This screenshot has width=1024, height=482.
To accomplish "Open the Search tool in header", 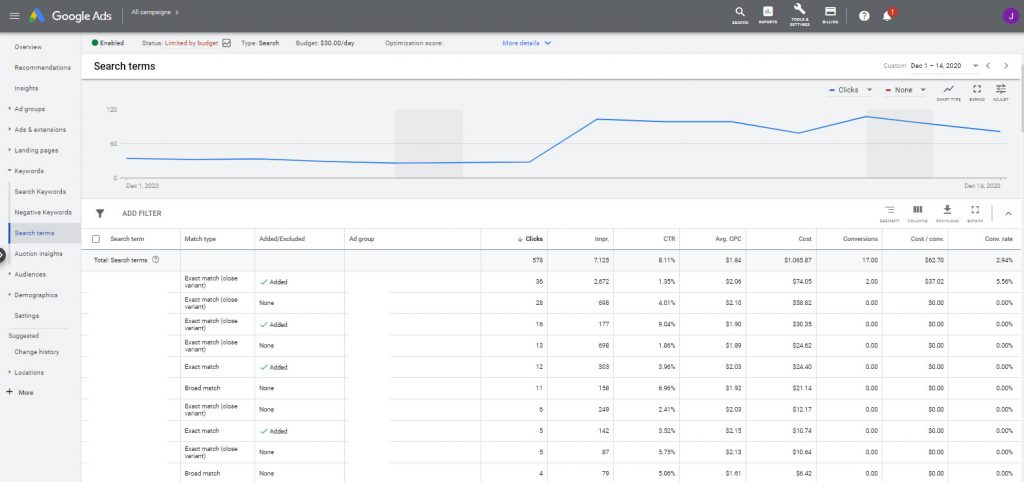I will pos(740,15).
